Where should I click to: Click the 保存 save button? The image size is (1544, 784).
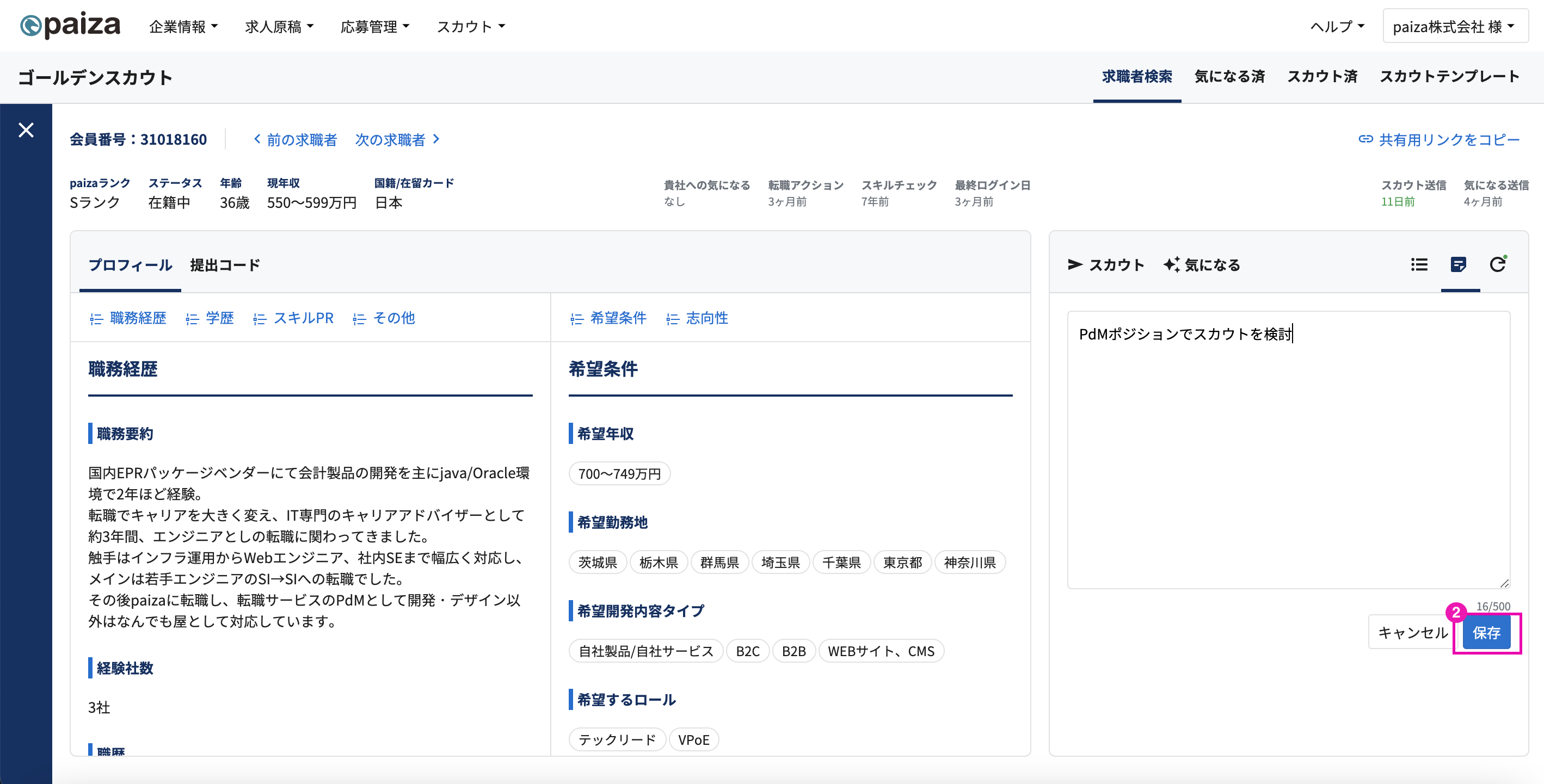tap(1486, 633)
